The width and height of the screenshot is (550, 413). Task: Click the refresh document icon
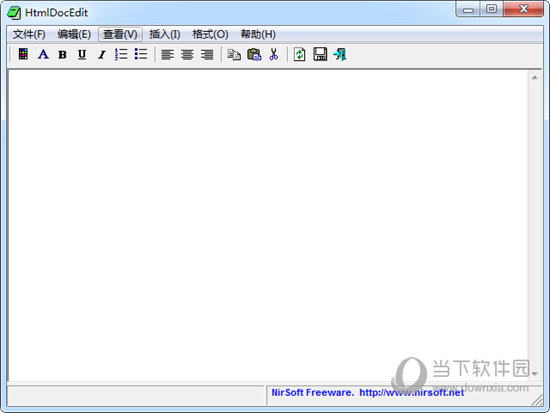coord(299,54)
